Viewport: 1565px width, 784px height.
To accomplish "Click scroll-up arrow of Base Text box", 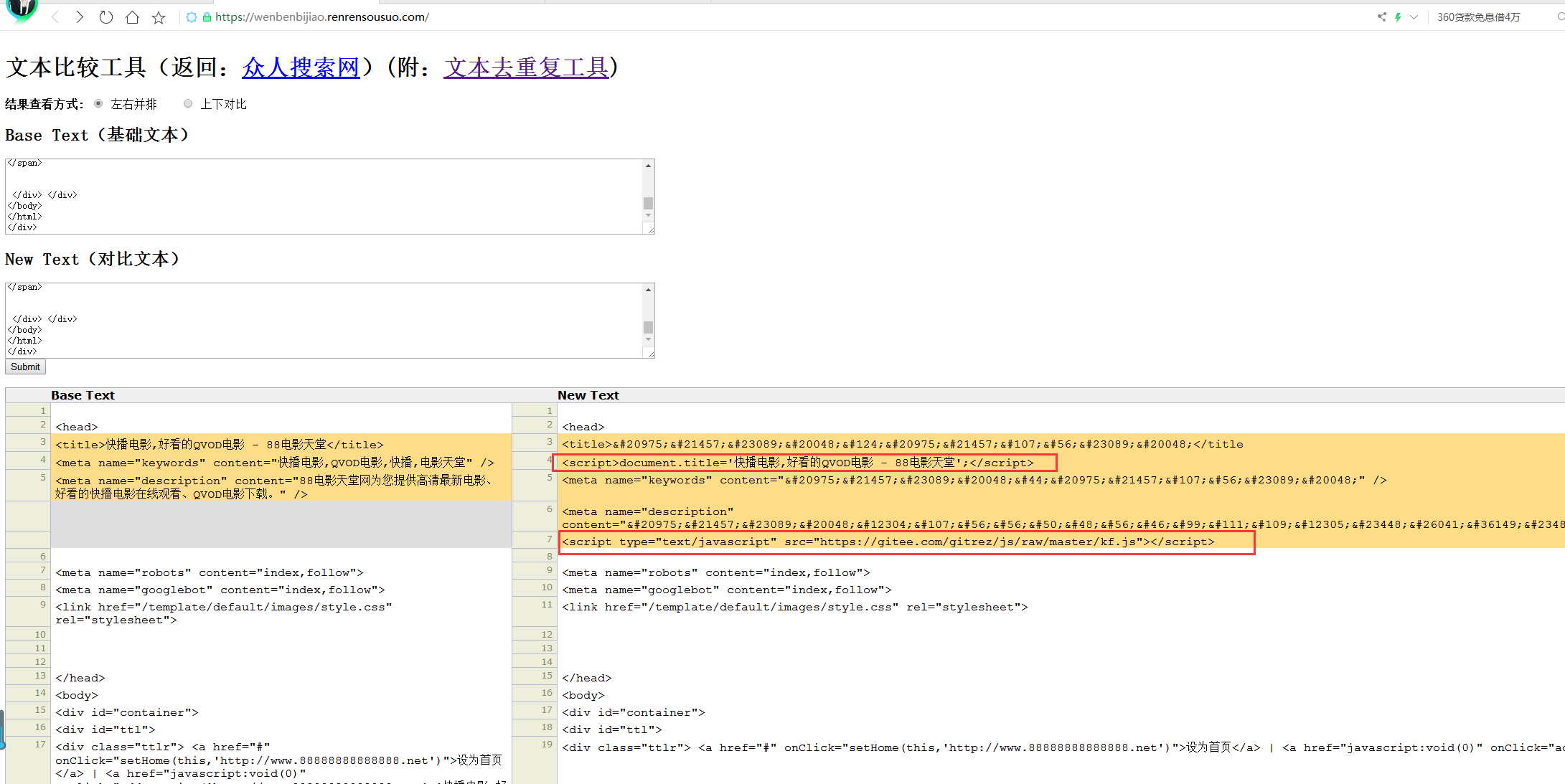I will tap(648, 166).
